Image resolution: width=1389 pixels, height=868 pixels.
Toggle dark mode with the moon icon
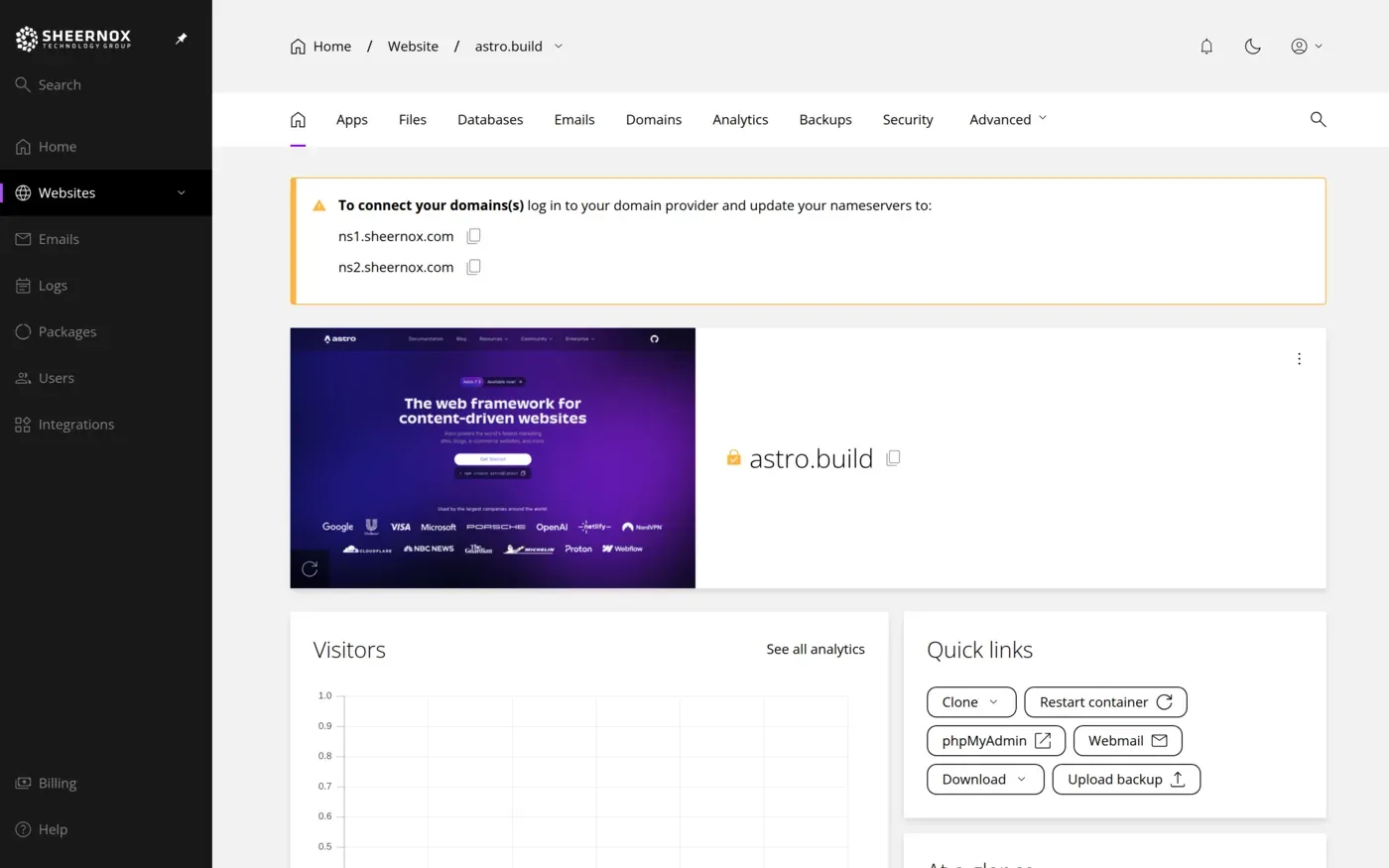tap(1253, 47)
